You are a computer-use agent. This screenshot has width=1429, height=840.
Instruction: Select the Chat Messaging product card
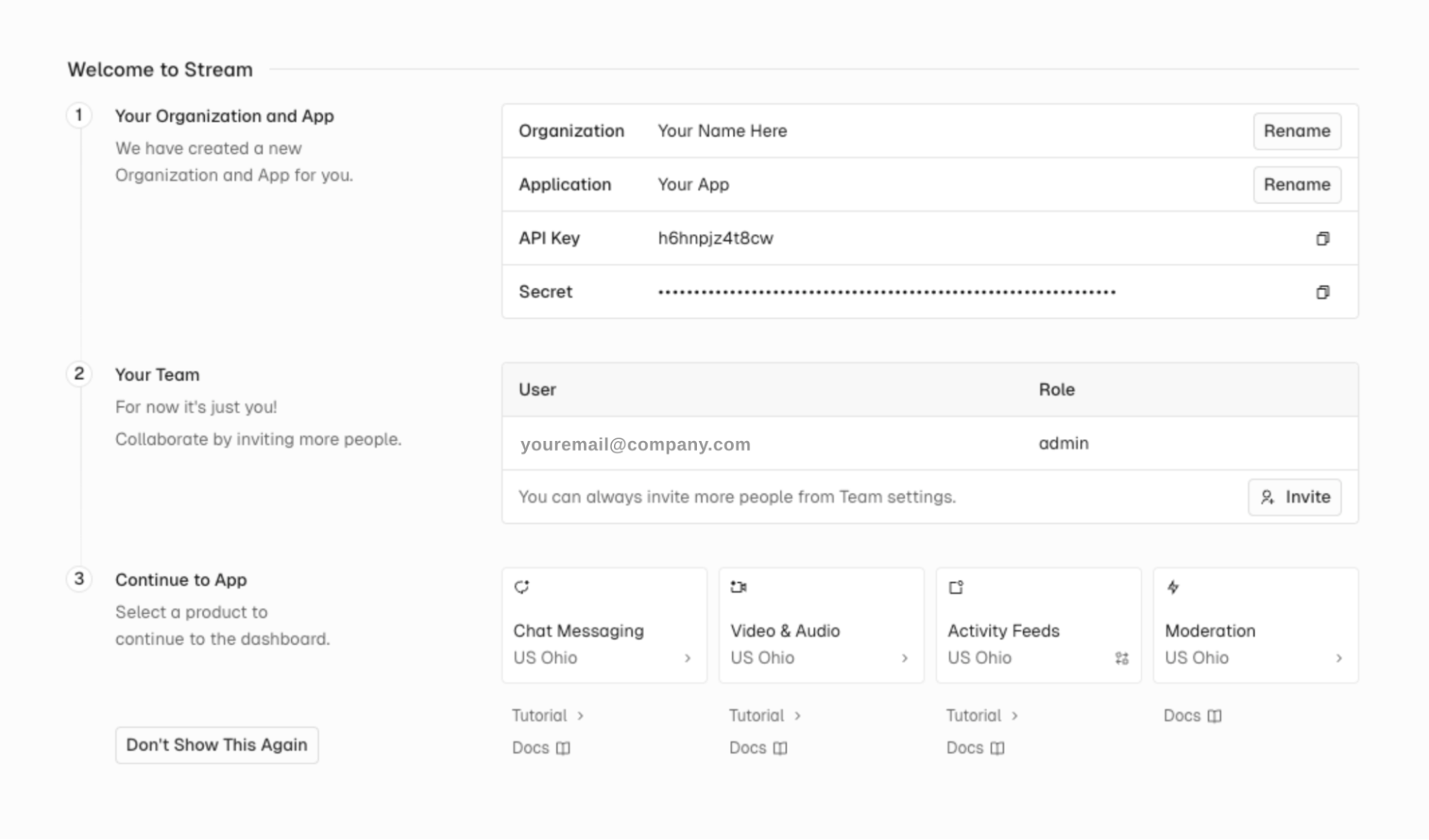click(x=604, y=626)
